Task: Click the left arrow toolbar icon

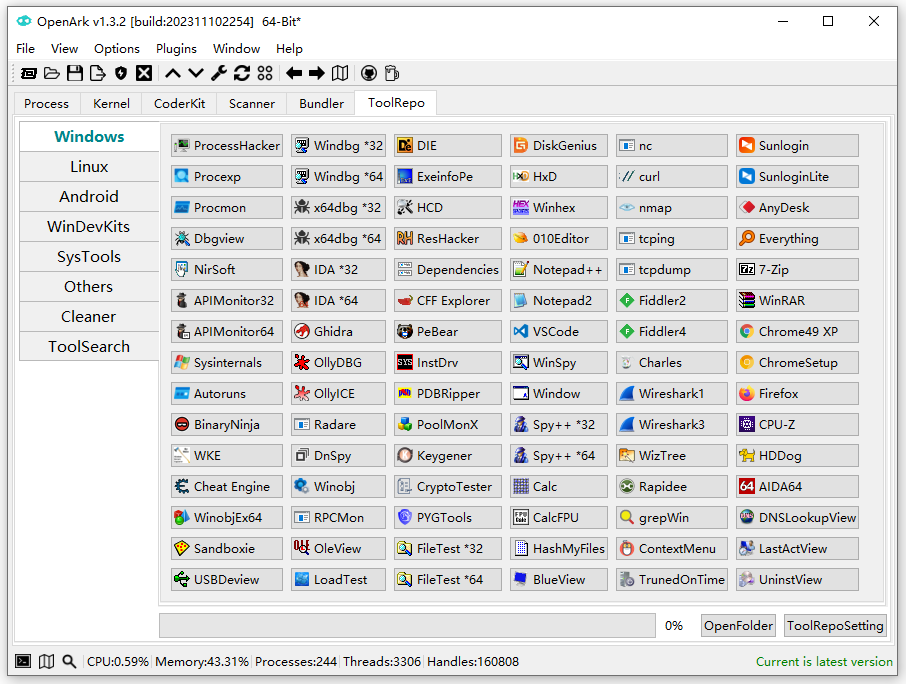Action: (294, 73)
